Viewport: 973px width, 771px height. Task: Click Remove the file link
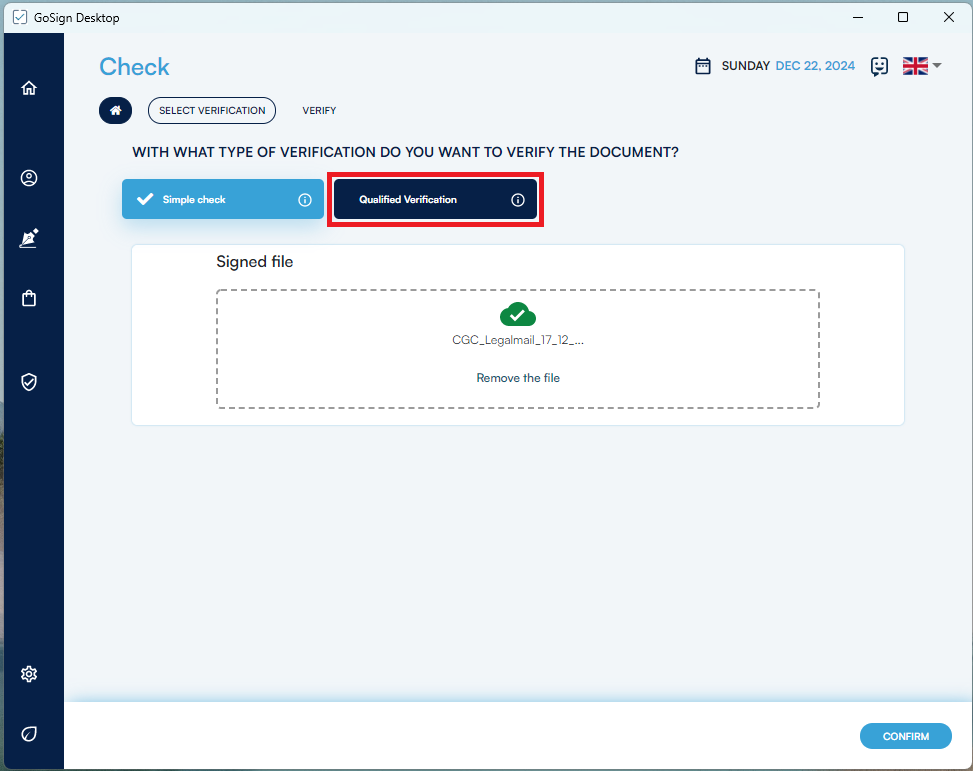coord(518,378)
